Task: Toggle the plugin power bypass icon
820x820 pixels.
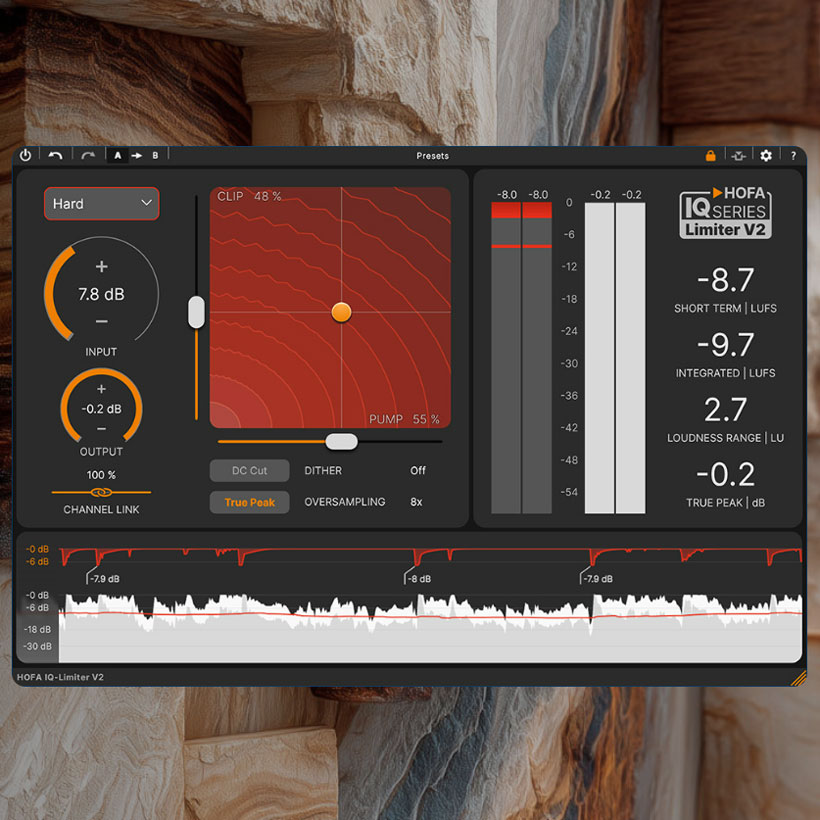Action: pos(25,155)
